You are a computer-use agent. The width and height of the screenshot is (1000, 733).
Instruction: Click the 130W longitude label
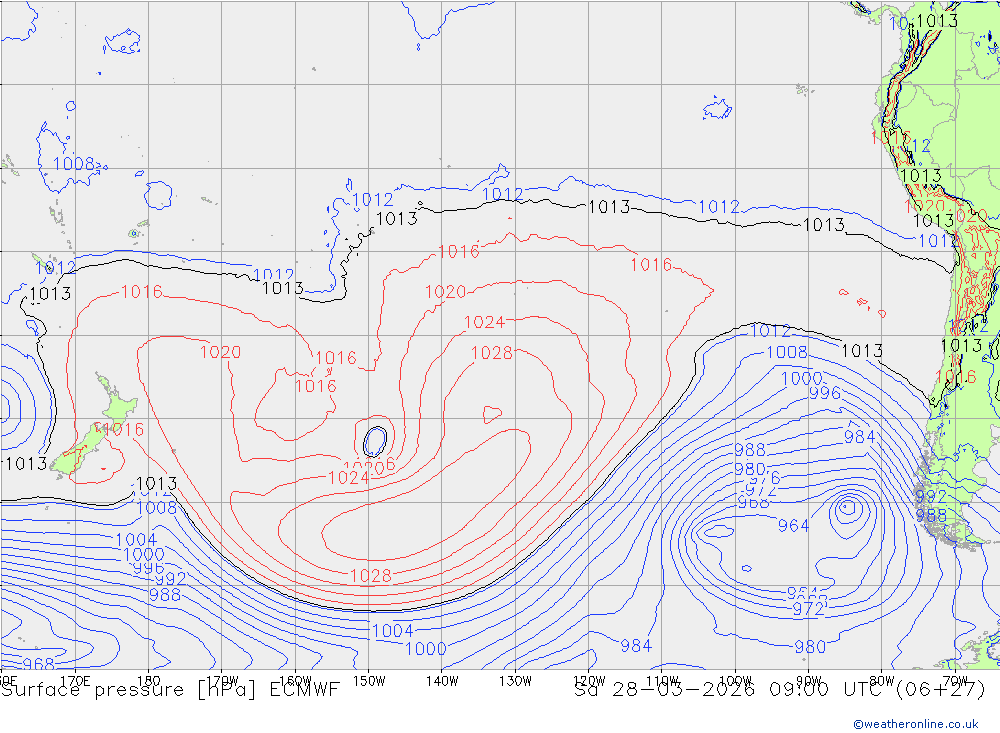pyautogui.click(x=515, y=681)
